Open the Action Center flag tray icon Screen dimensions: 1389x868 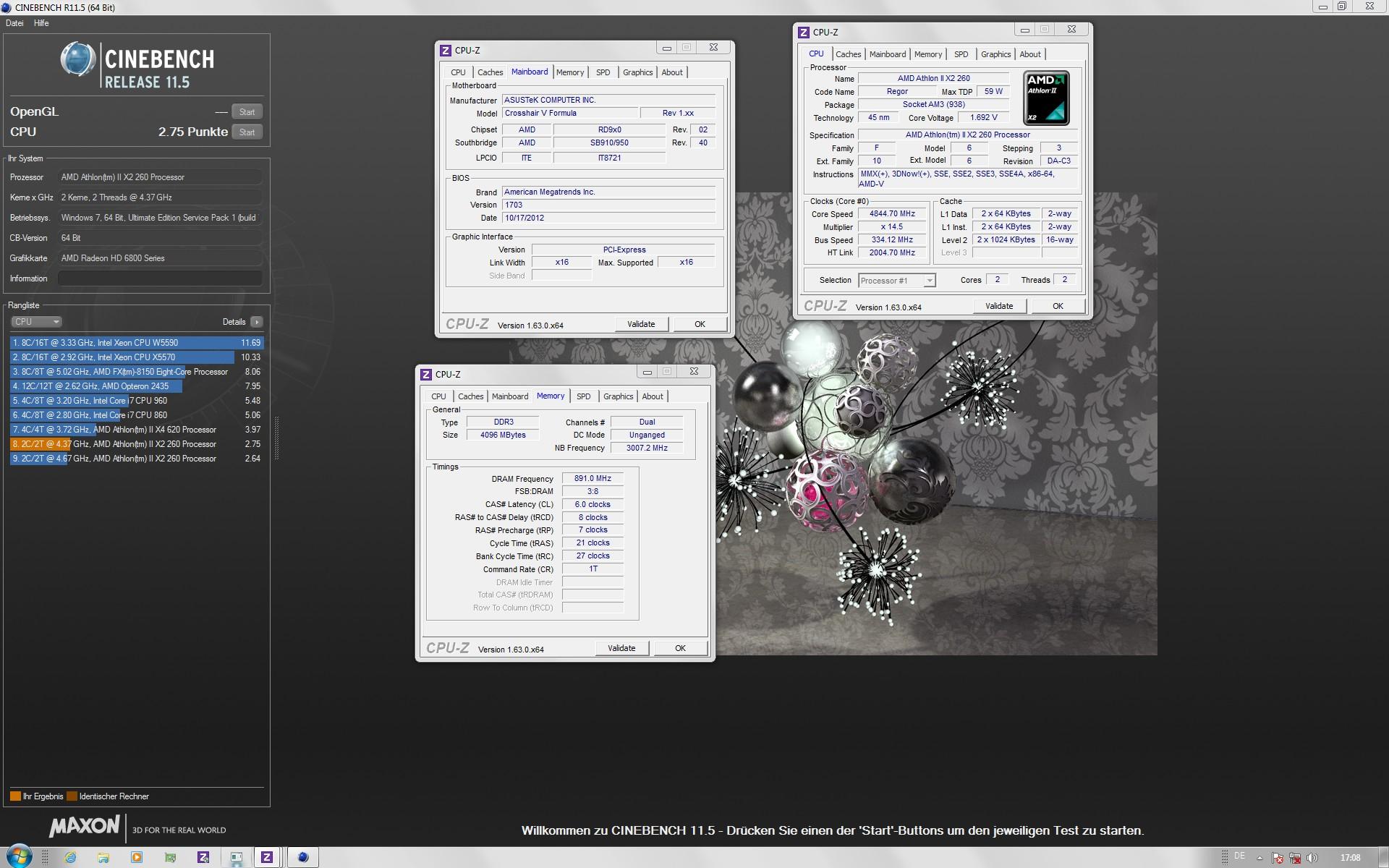[1278, 858]
